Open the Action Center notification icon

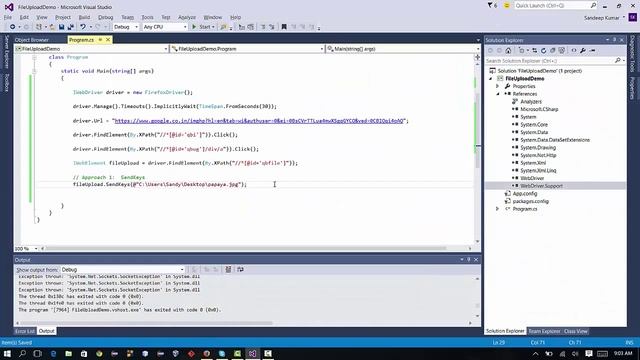coord(589,353)
